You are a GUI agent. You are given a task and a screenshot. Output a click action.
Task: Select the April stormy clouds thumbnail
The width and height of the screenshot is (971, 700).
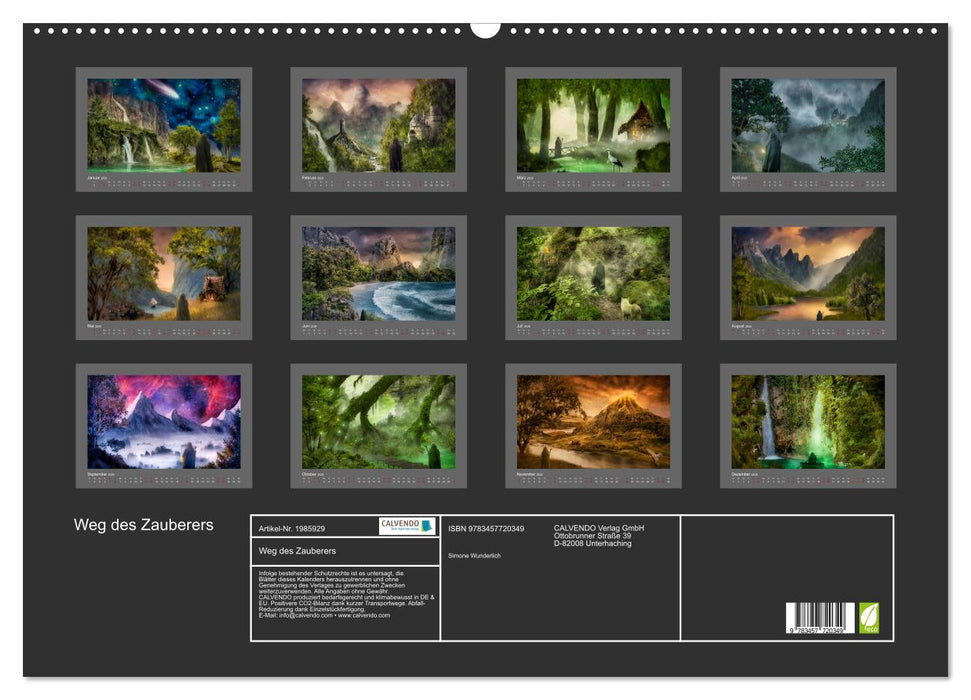click(x=808, y=126)
